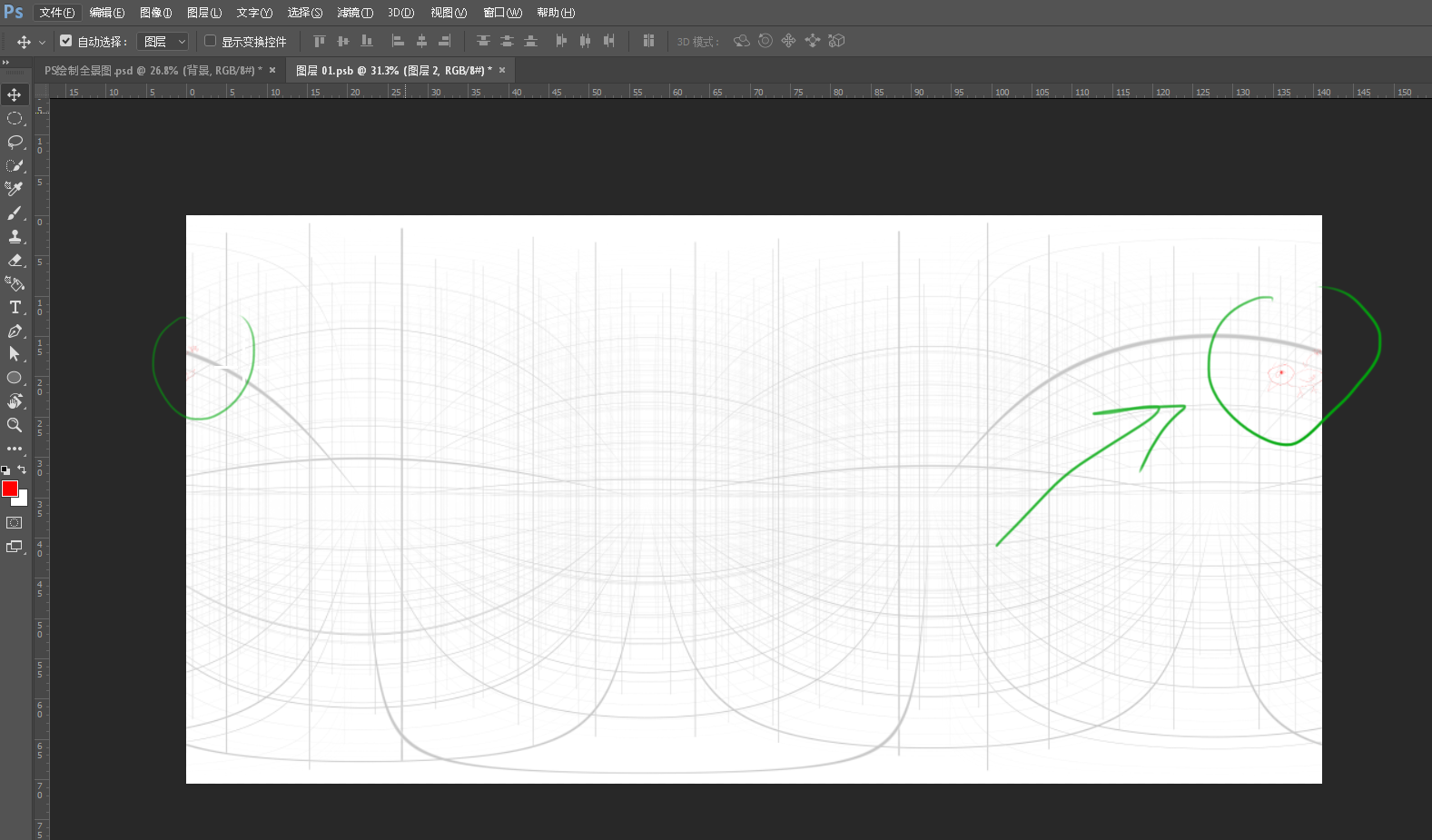Open the 图像(I) menu
1432x840 pixels.
[x=156, y=13]
